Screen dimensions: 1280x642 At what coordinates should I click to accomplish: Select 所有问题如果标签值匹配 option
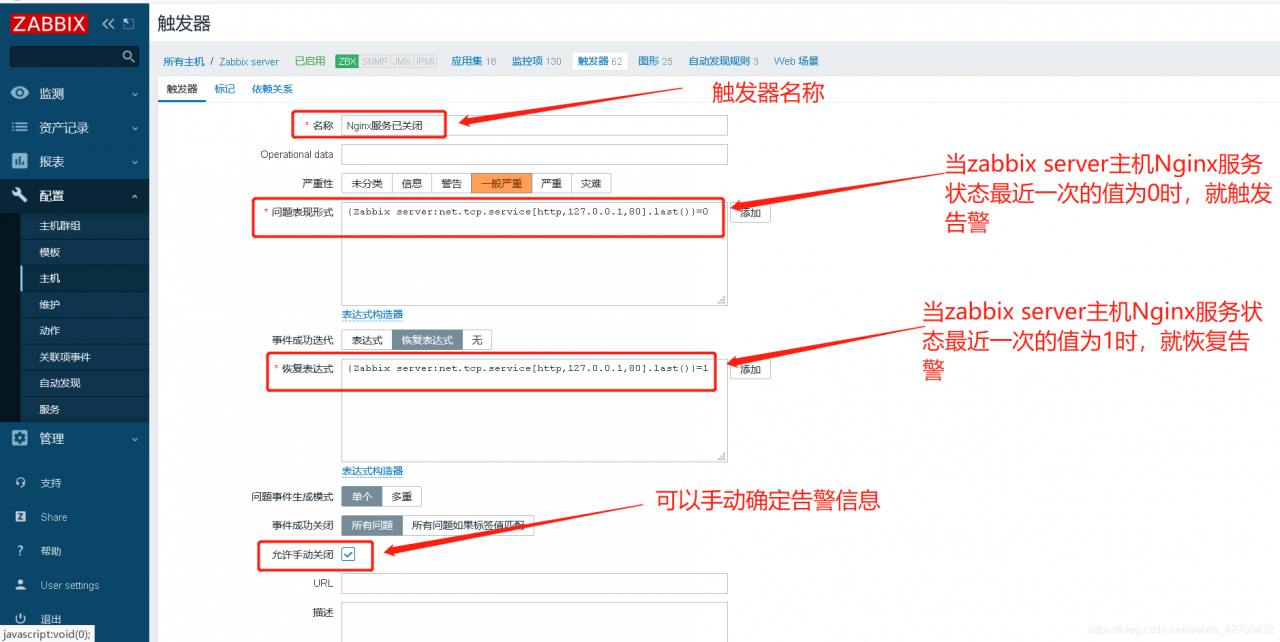coord(468,525)
